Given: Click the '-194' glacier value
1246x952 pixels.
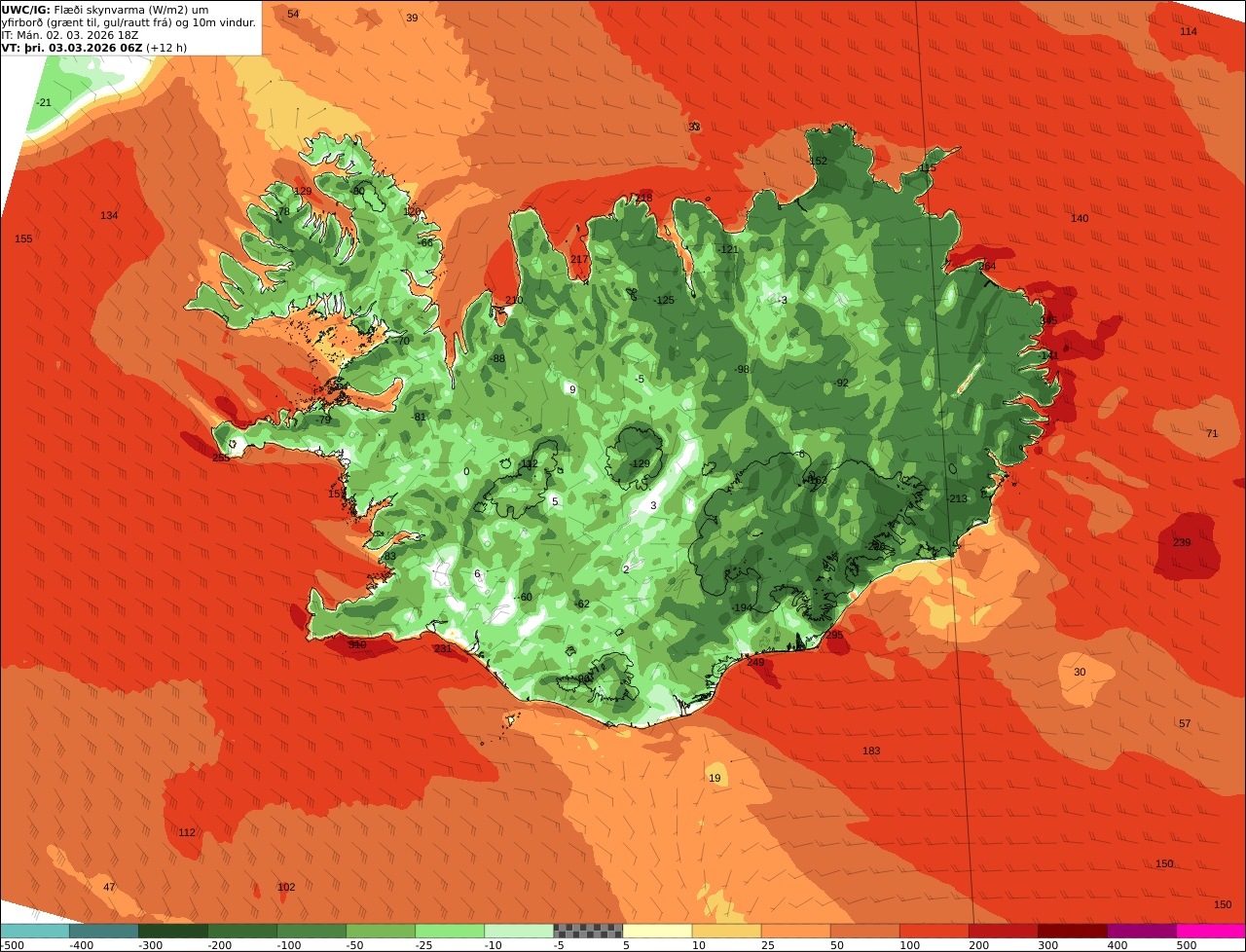Looking at the screenshot, I should pos(743,607).
